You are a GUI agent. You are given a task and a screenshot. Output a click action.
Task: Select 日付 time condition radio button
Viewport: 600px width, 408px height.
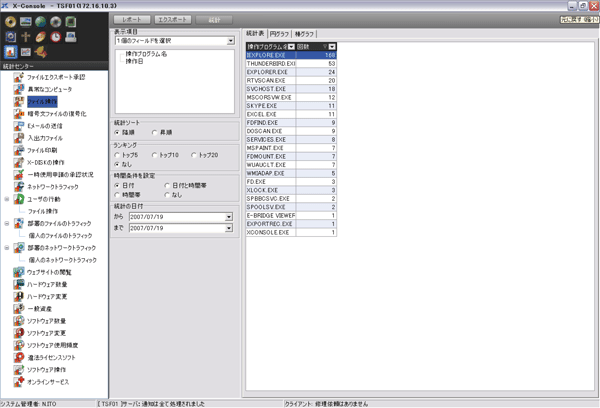coord(117,185)
